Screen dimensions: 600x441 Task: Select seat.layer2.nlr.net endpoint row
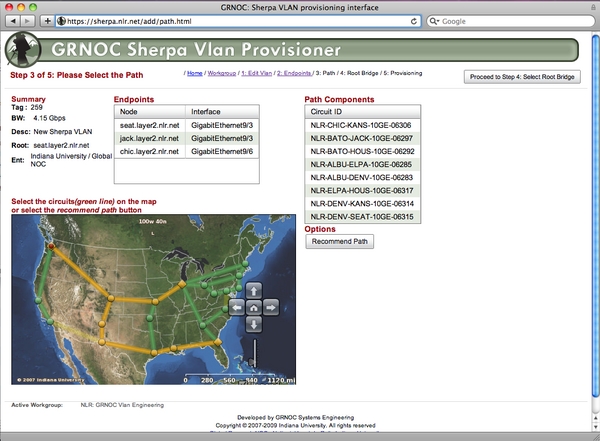(x=187, y=125)
